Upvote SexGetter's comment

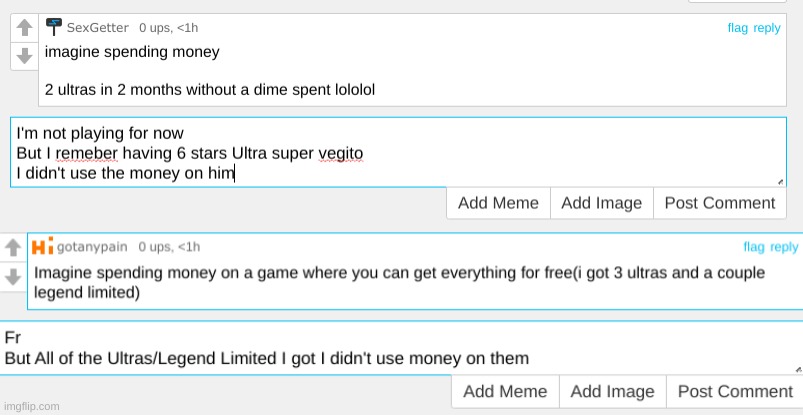click(x=25, y=30)
